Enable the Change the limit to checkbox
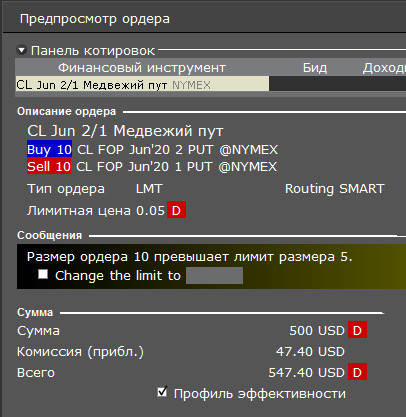The width and height of the screenshot is (406, 417). [43, 274]
